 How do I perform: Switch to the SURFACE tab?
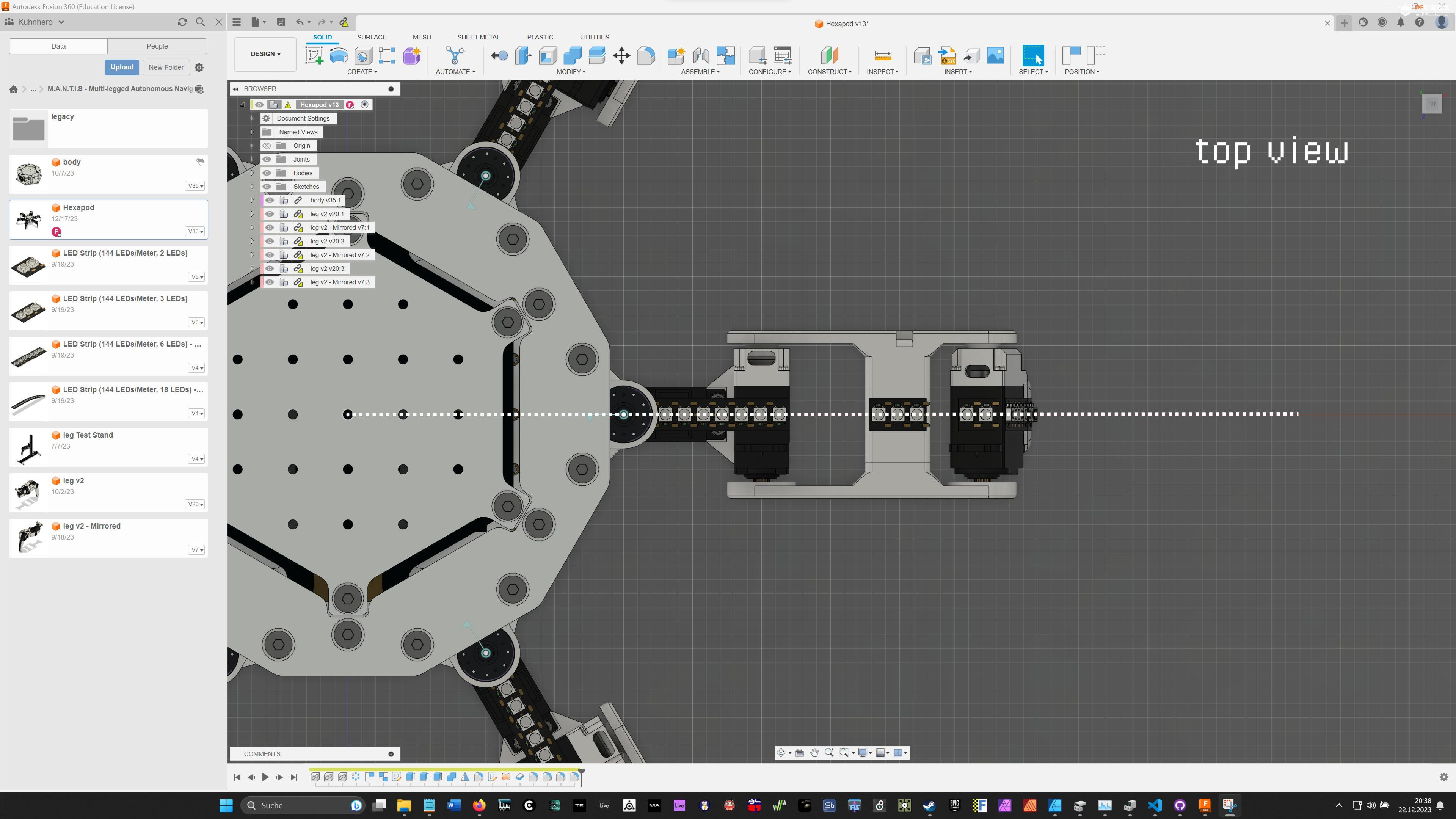tap(371, 37)
